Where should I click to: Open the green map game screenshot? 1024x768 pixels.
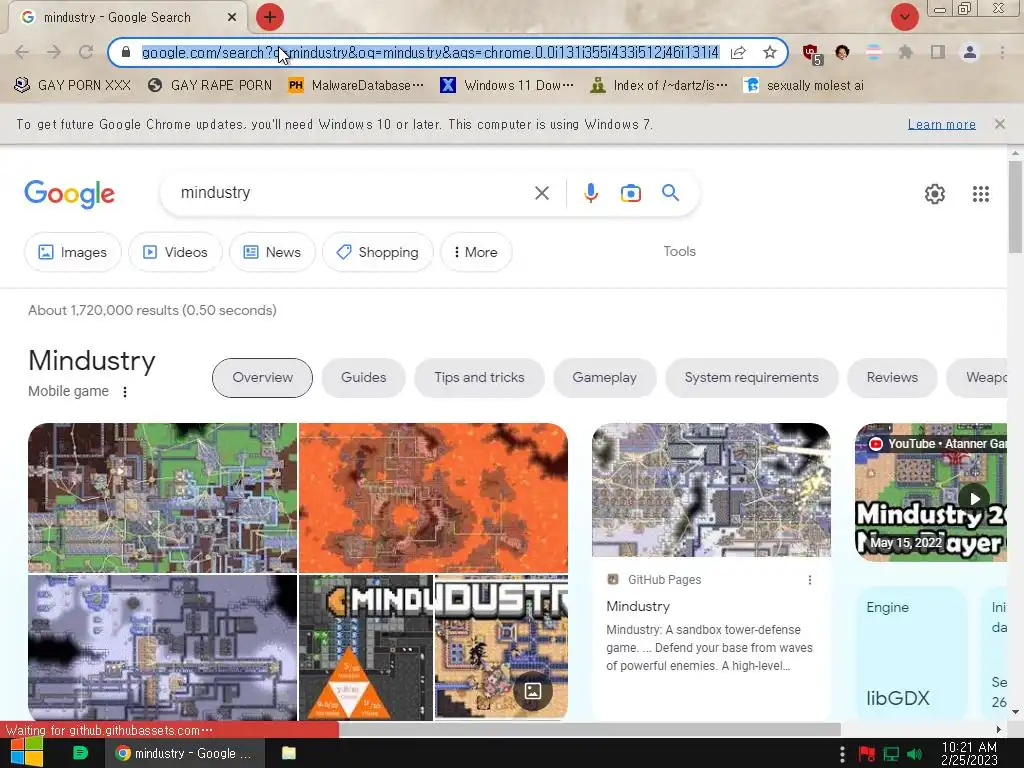point(163,498)
